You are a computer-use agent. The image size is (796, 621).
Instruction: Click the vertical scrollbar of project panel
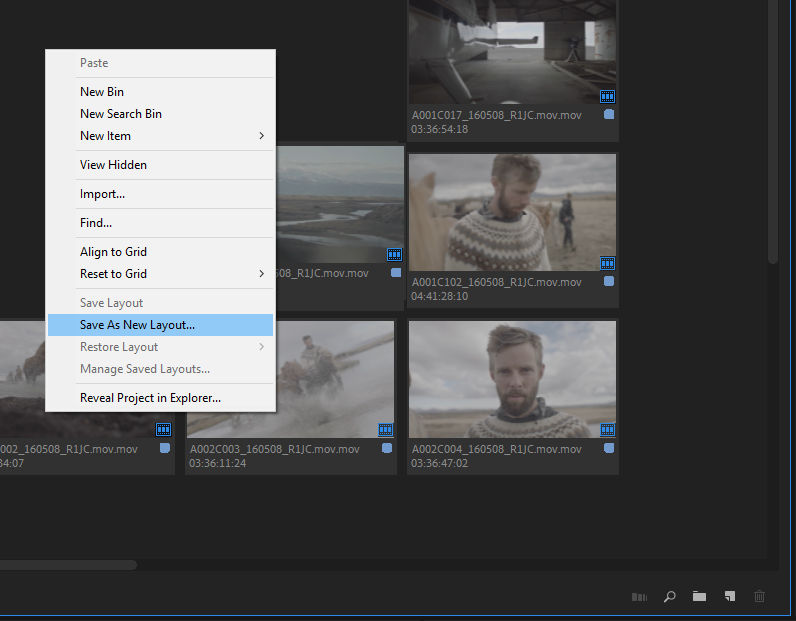pyautogui.click(x=773, y=132)
